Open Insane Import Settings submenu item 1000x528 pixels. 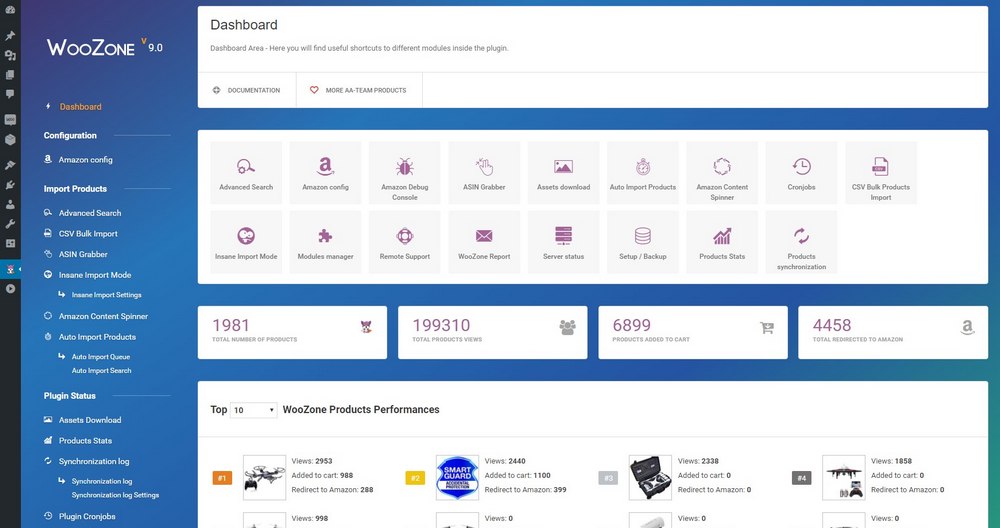pyautogui.click(x=107, y=295)
